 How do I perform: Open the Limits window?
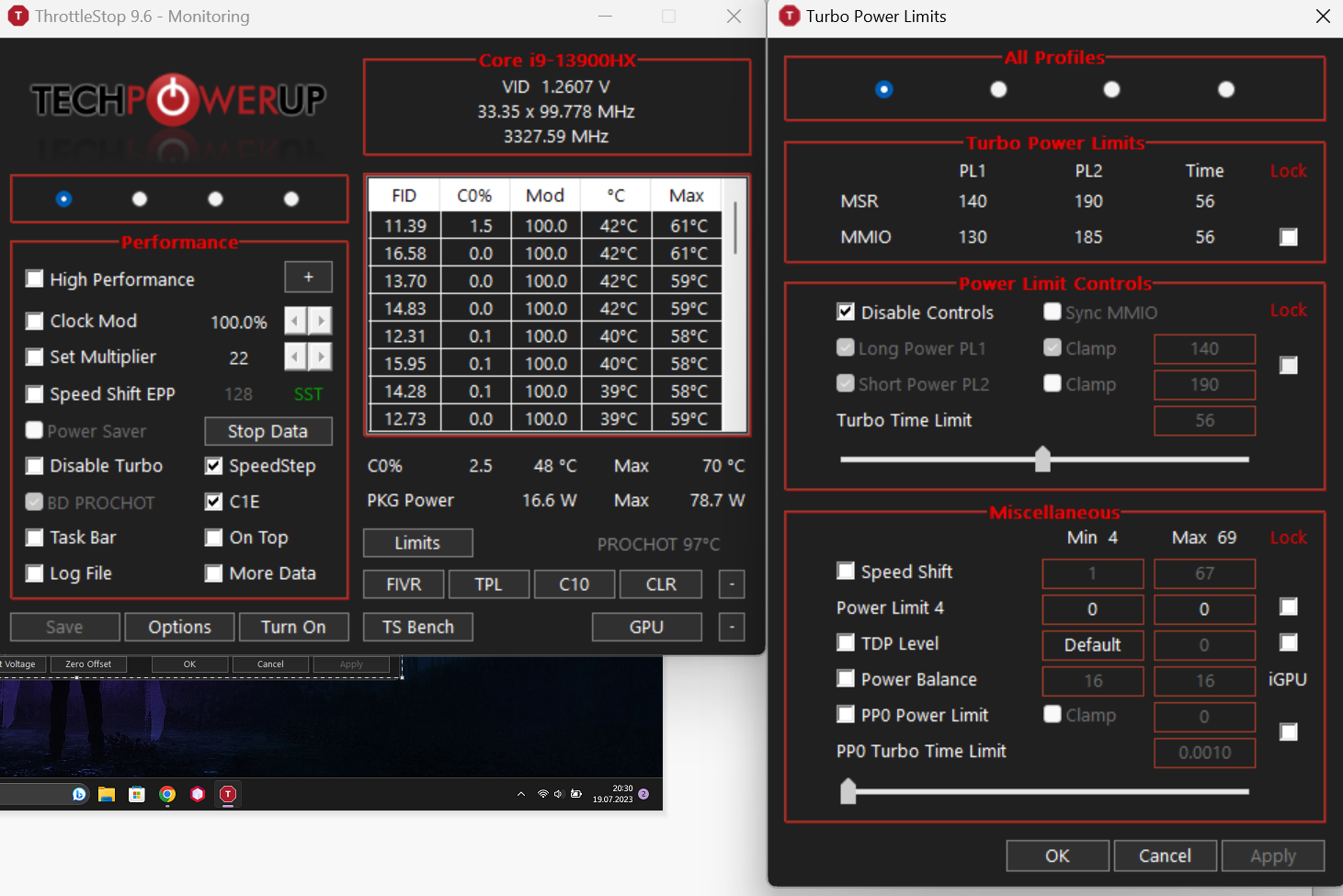(417, 543)
